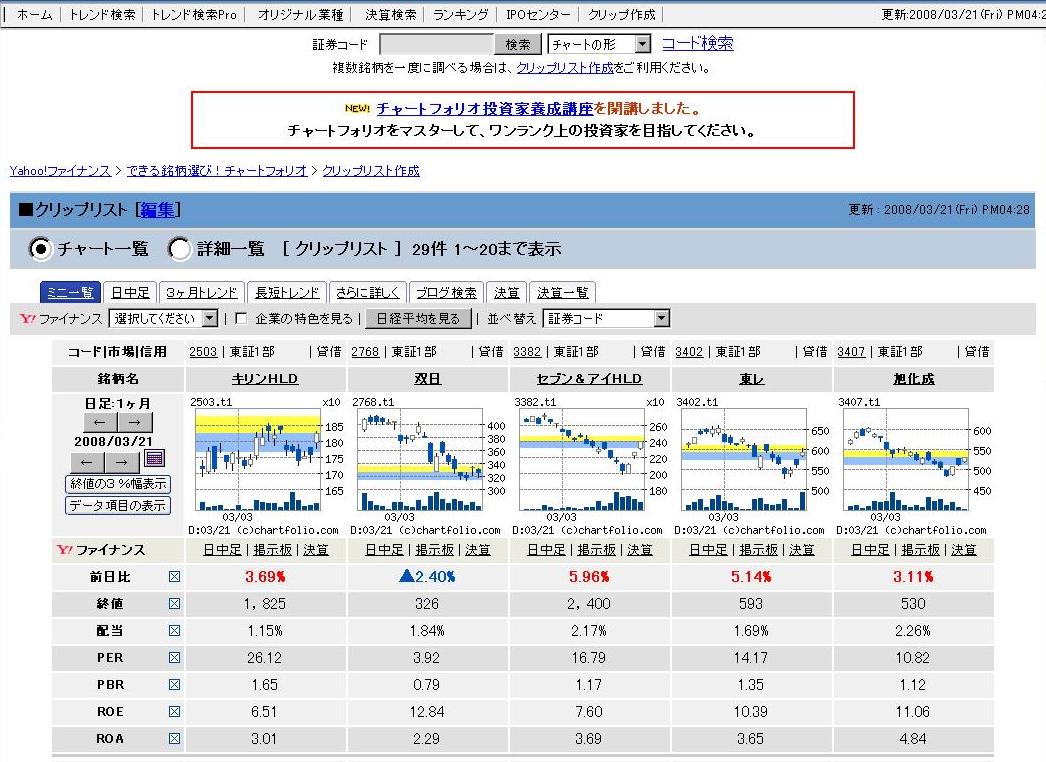Remove the ROA row using its X icon
Screen dimensions: 1046x762
[x=175, y=739]
